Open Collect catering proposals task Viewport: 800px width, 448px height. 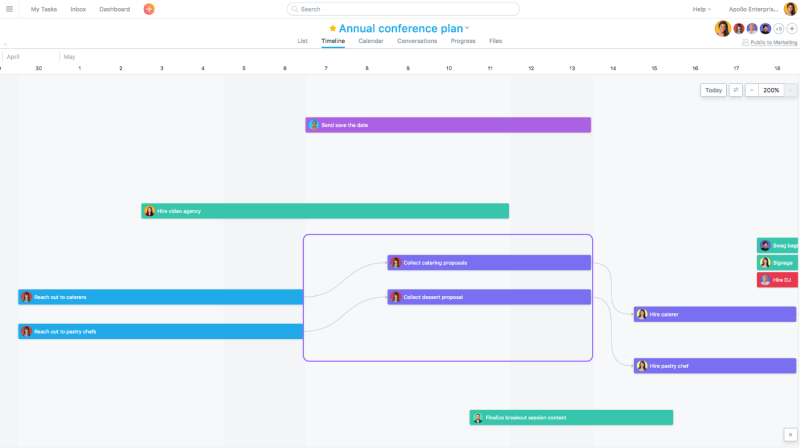tap(489, 263)
